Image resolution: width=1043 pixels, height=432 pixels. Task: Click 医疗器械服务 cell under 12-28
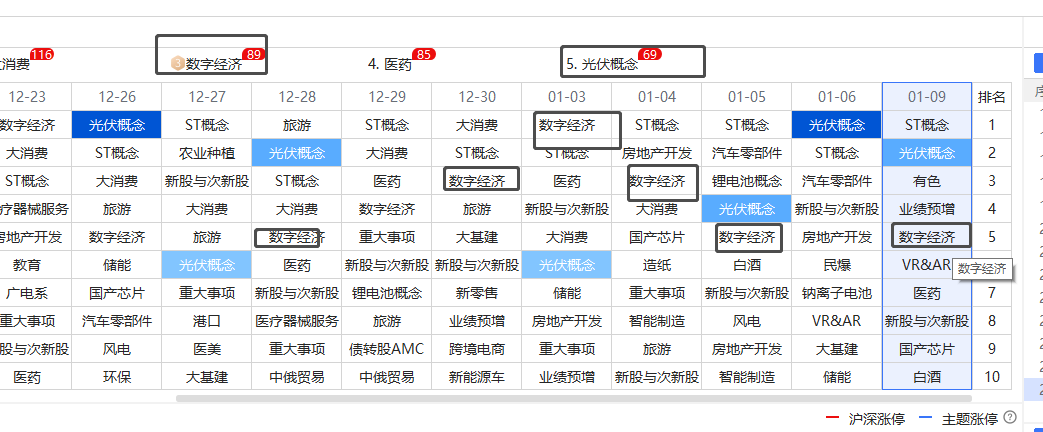(x=297, y=321)
